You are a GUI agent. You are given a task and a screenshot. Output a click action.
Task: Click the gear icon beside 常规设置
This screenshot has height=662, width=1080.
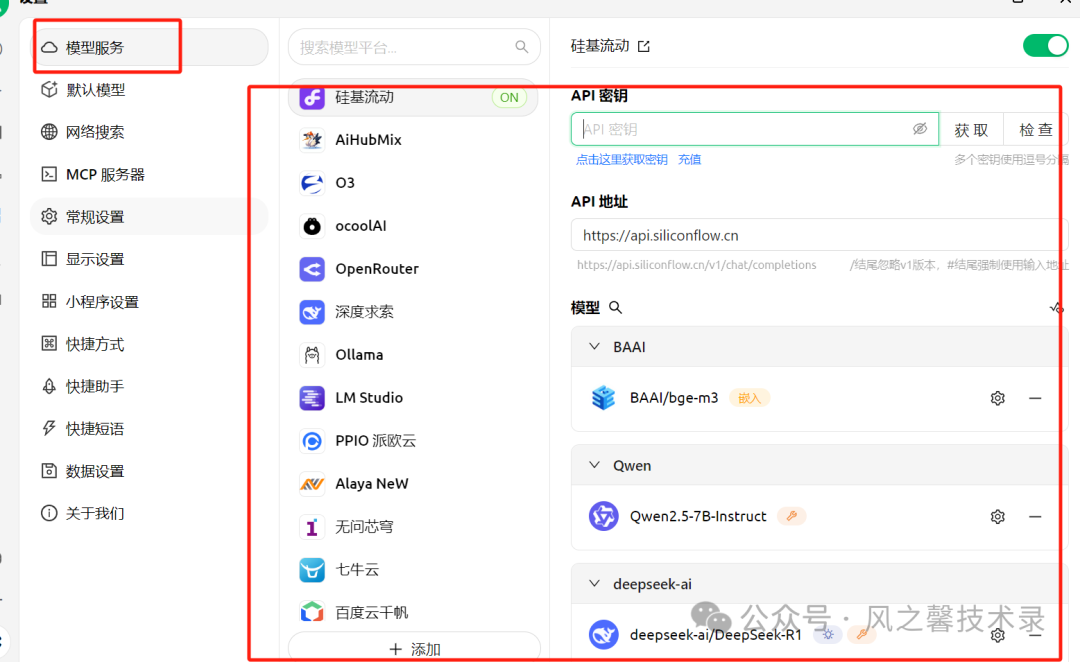coord(49,216)
